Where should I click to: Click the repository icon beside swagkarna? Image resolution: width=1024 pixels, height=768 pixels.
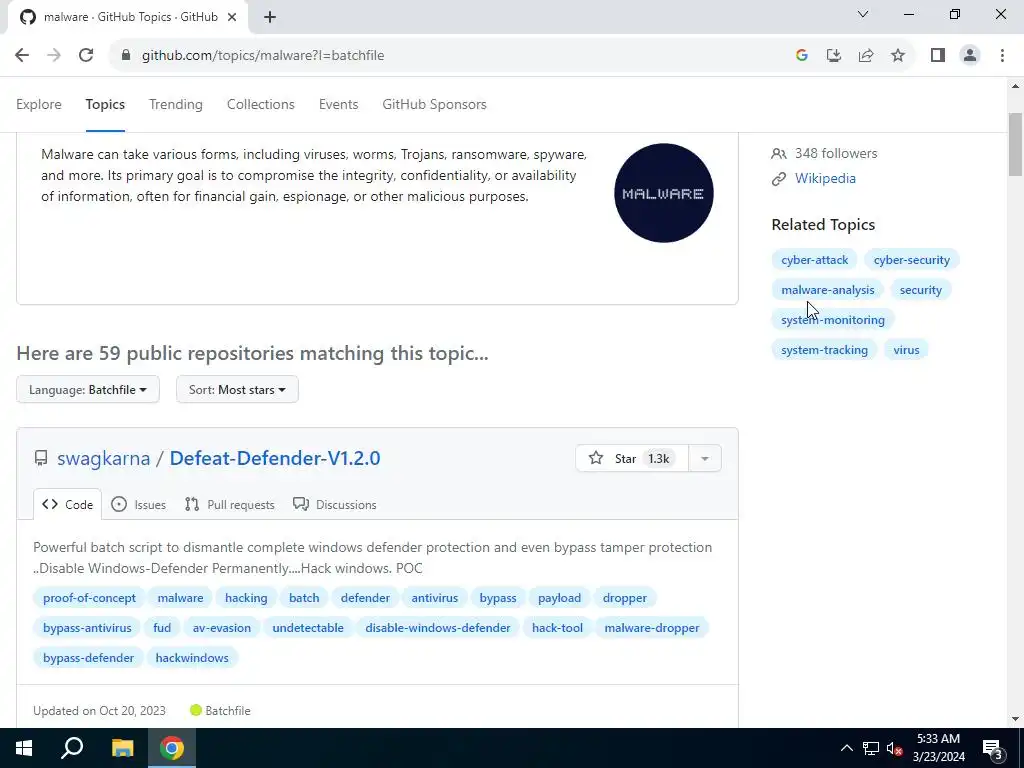(x=41, y=458)
